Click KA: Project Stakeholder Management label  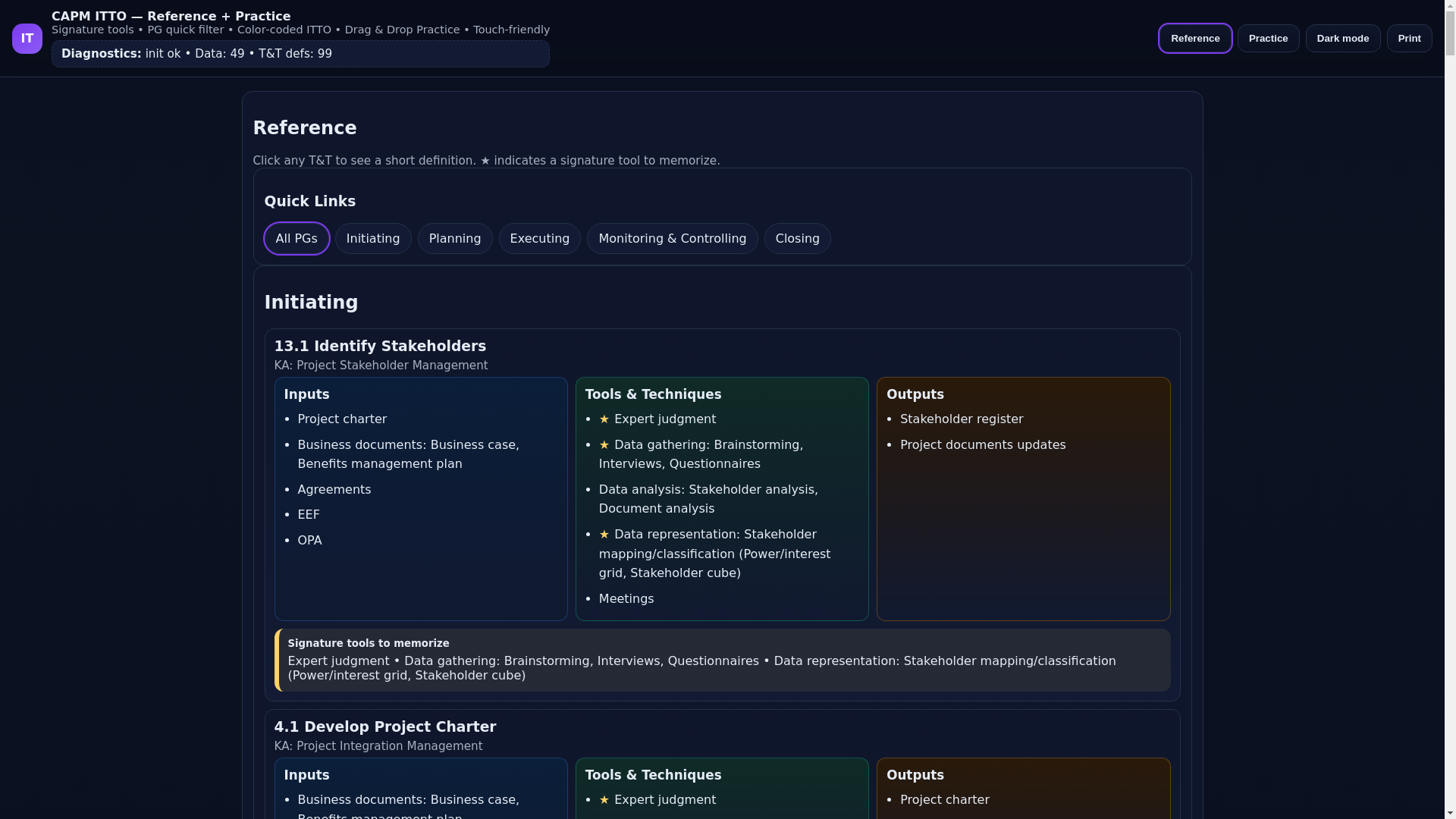(381, 366)
